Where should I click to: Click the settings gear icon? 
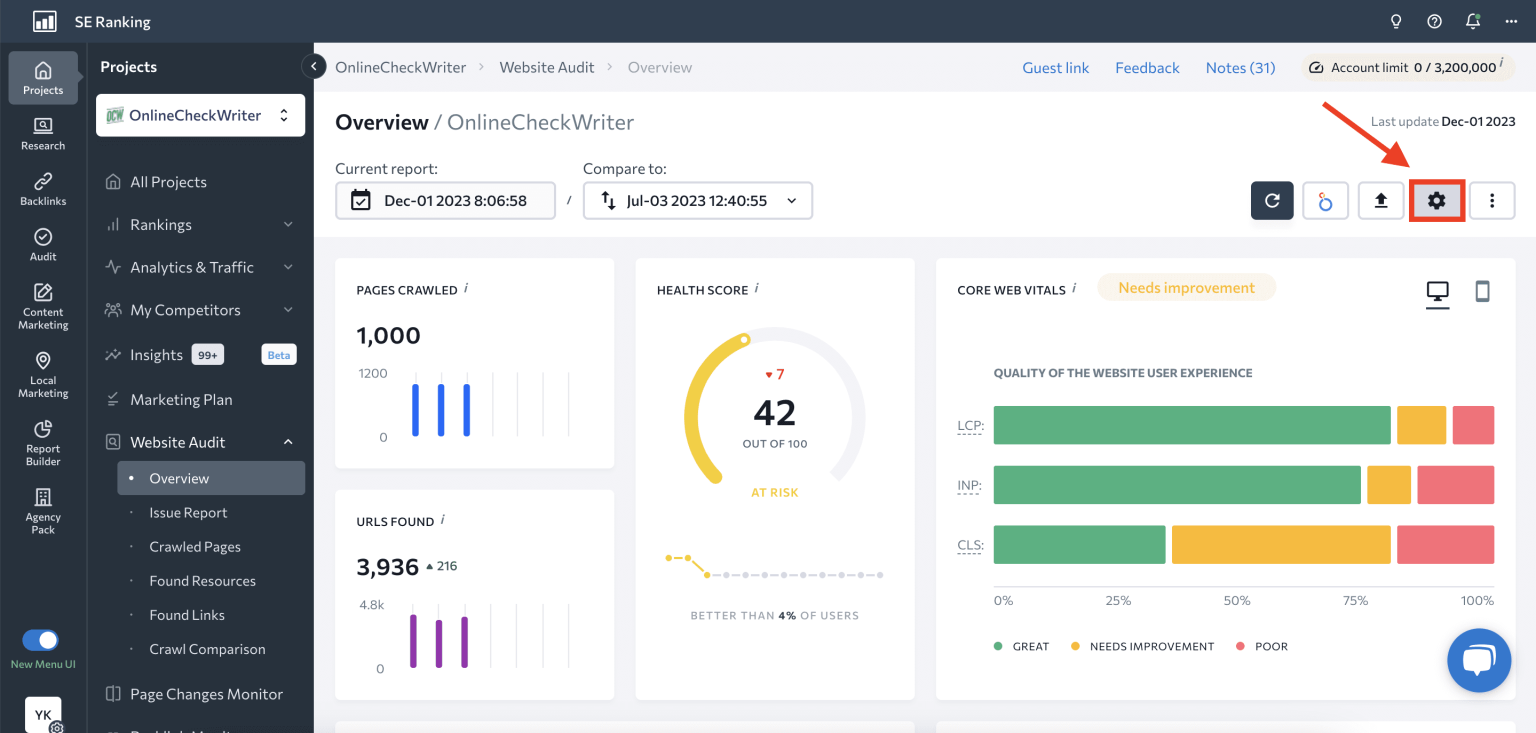tap(1436, 201)
